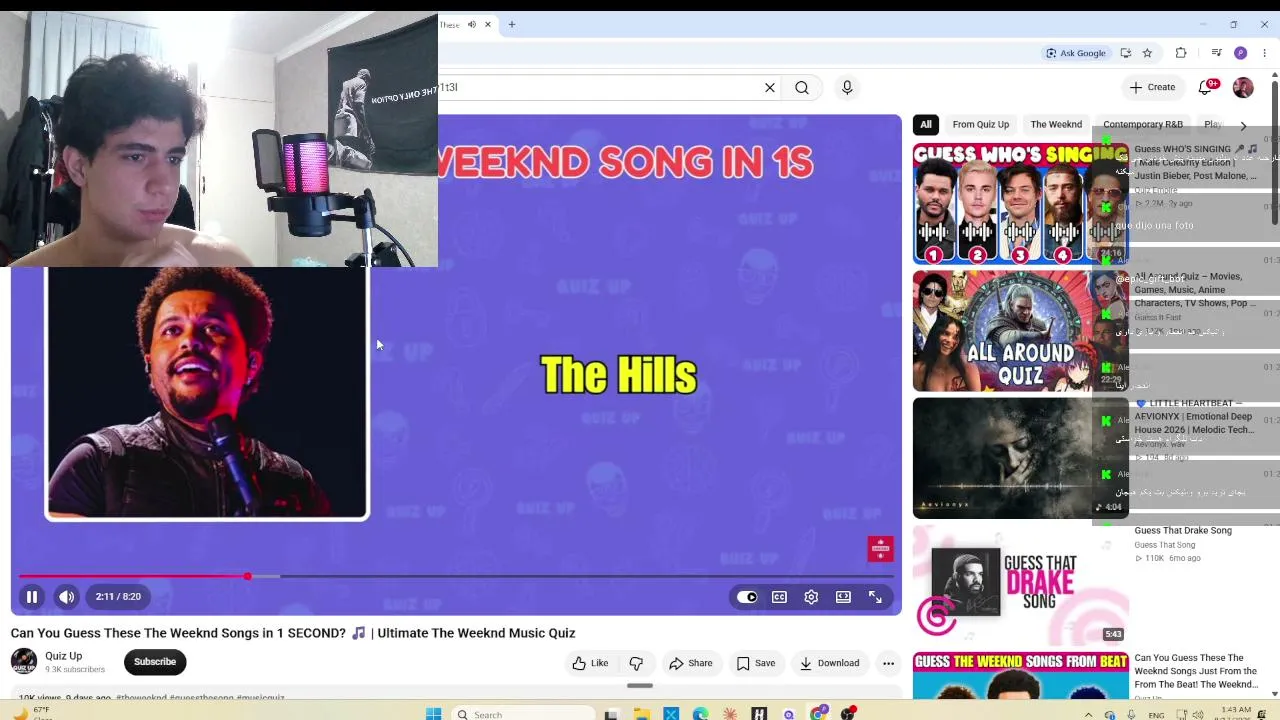This screenshot has width=1280, height=720.
Task: Start voice search with microphone
Action: click(x=847, y=88)
